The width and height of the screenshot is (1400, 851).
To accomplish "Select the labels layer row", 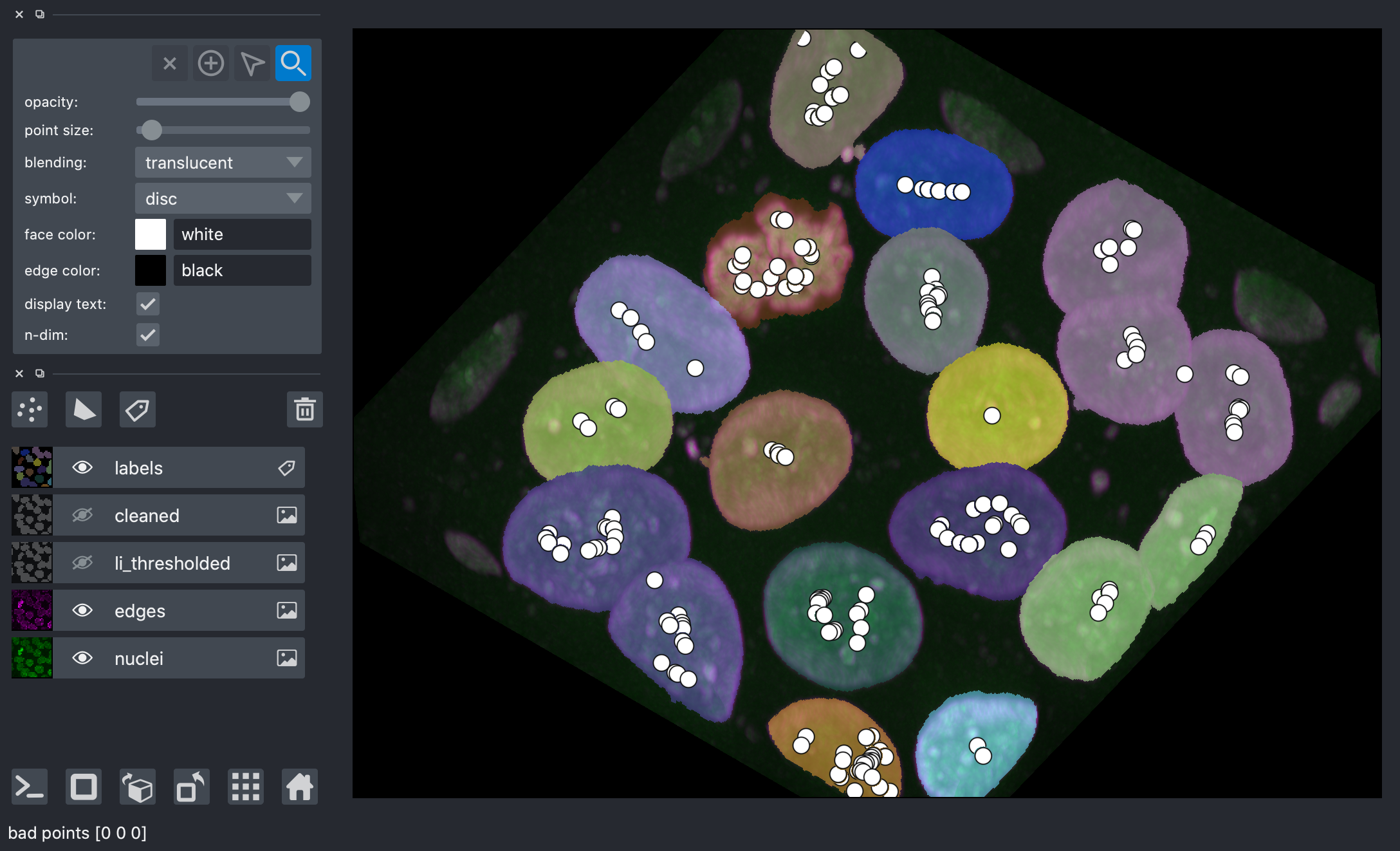I will pos(158,468).
